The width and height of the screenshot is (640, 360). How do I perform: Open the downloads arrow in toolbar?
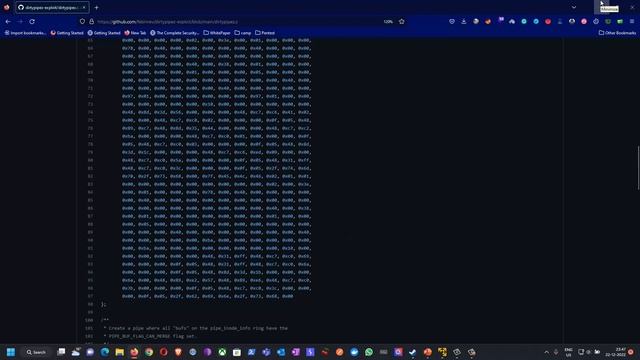[464, 21]
